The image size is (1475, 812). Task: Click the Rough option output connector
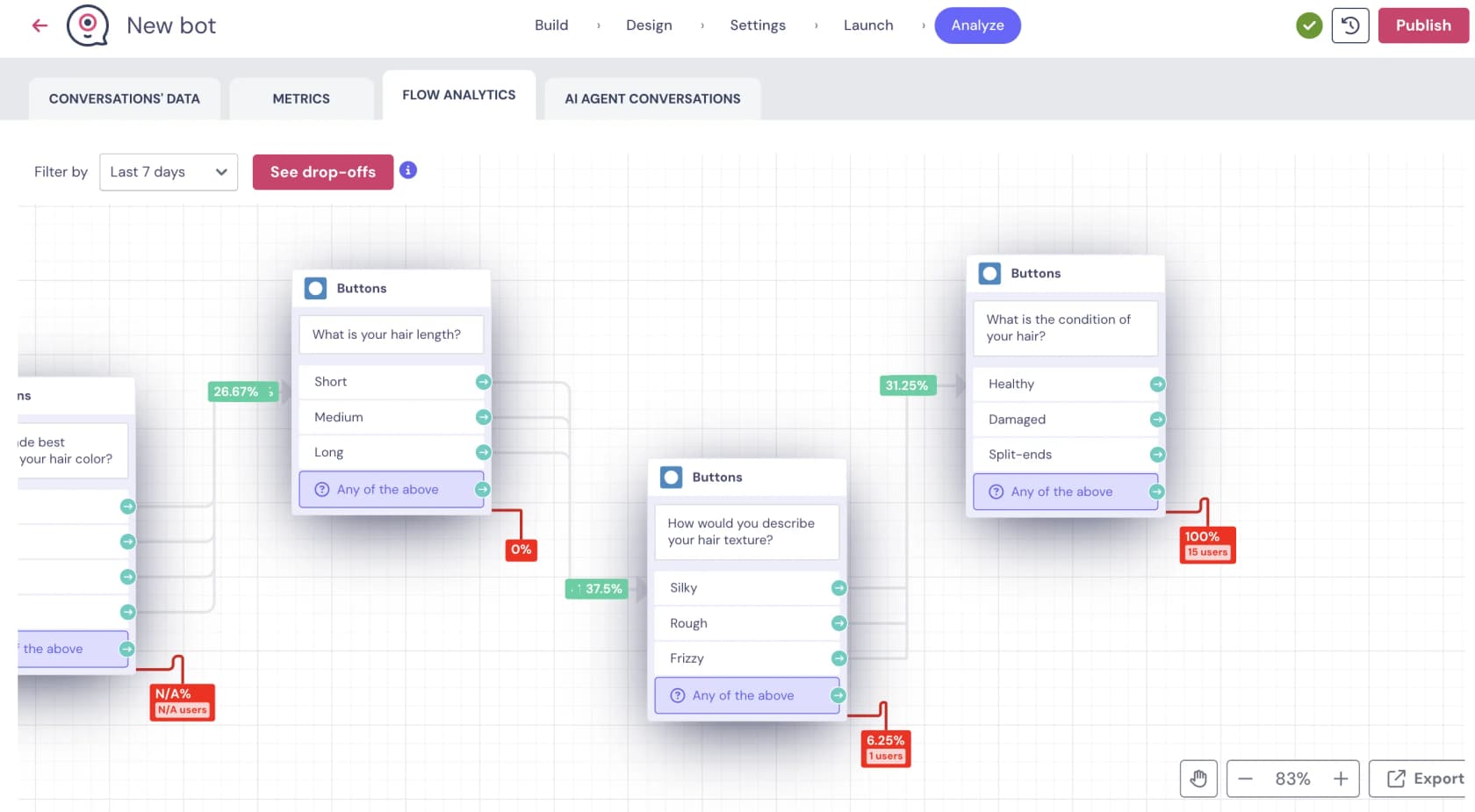point(839,623)
